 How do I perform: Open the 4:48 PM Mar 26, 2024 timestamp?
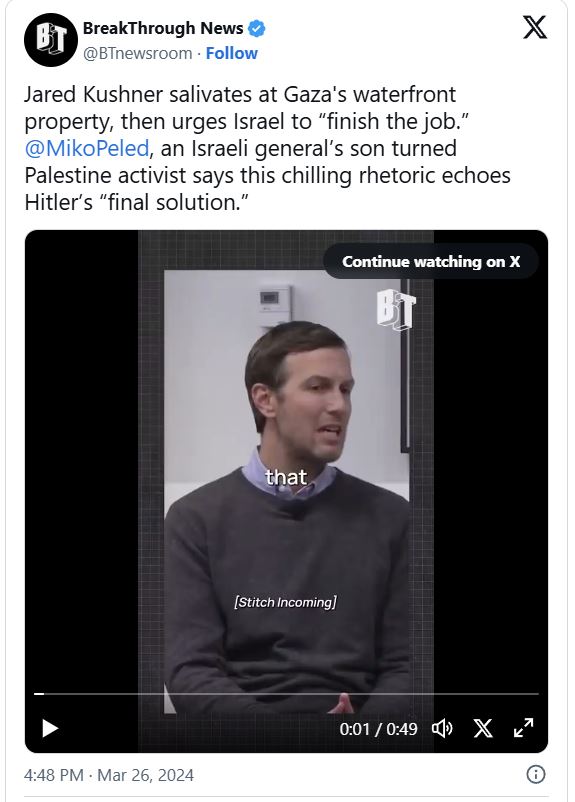click(x=109, y=775)
